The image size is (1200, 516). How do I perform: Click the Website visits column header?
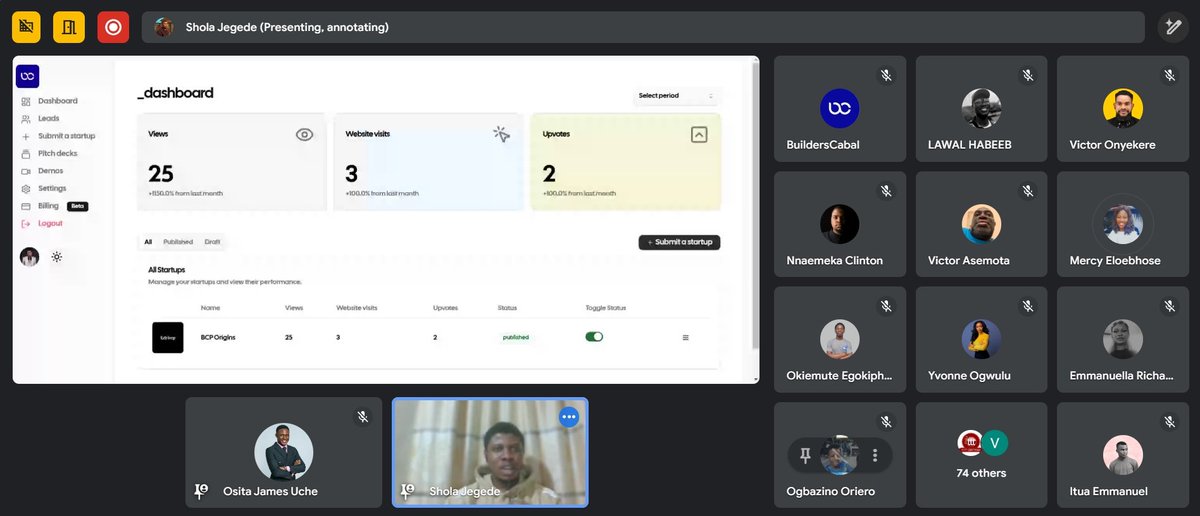click(355, 308)
